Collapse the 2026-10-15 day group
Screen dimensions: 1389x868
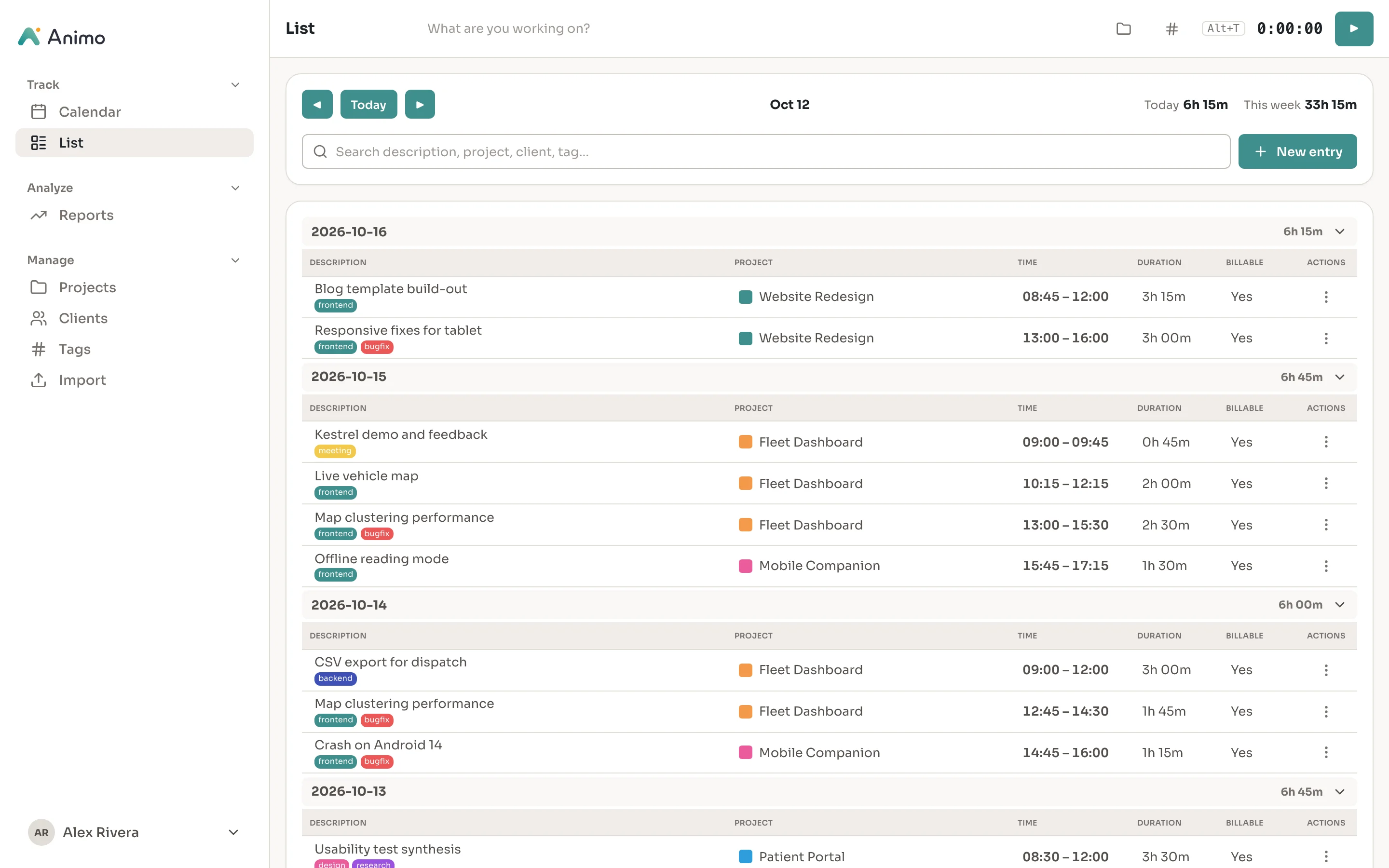[x=1340, y=377]
